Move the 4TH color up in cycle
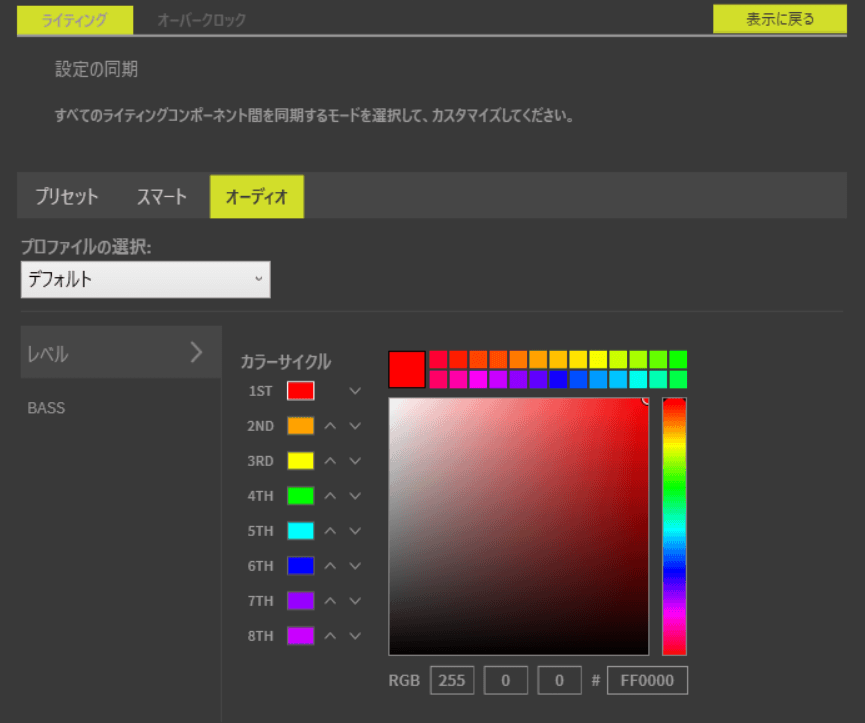The width and height of the screenshot is (865, 723). click(x=330, y=496)
